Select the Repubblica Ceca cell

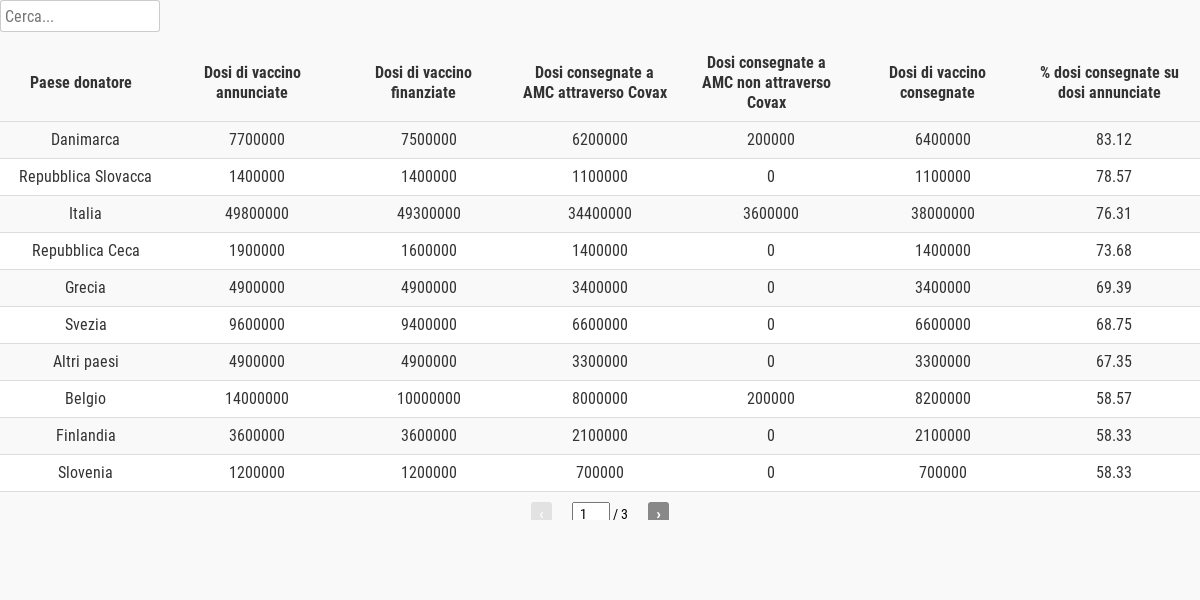(x=85, y=251)
